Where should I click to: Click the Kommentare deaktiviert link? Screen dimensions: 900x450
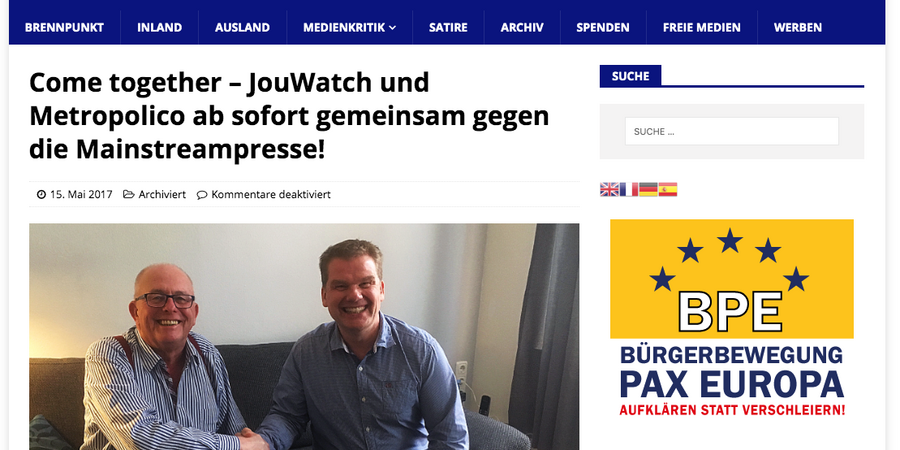coord(271,195)
